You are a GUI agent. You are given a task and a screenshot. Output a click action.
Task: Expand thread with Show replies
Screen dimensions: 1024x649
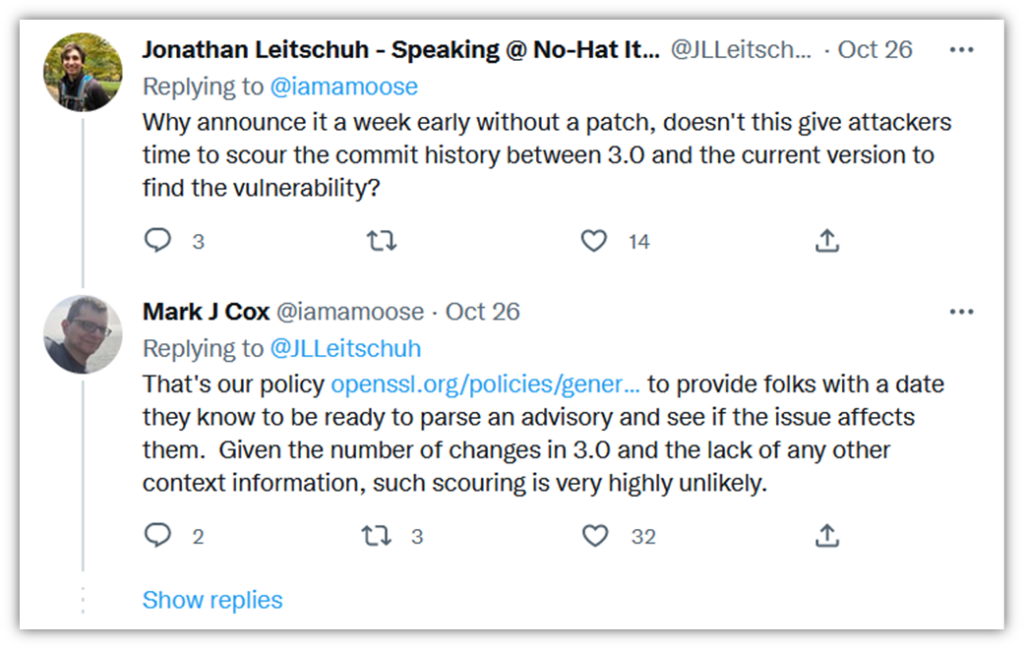212,600
